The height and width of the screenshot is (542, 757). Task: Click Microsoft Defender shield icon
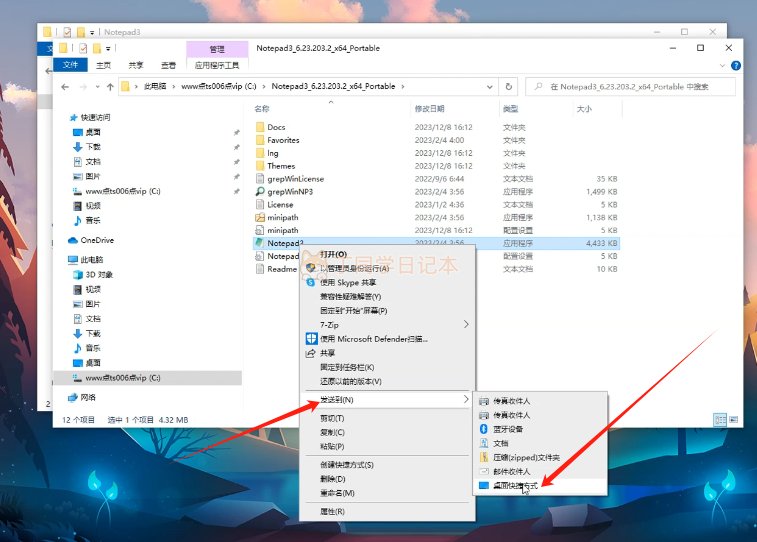tap(311, 339)
